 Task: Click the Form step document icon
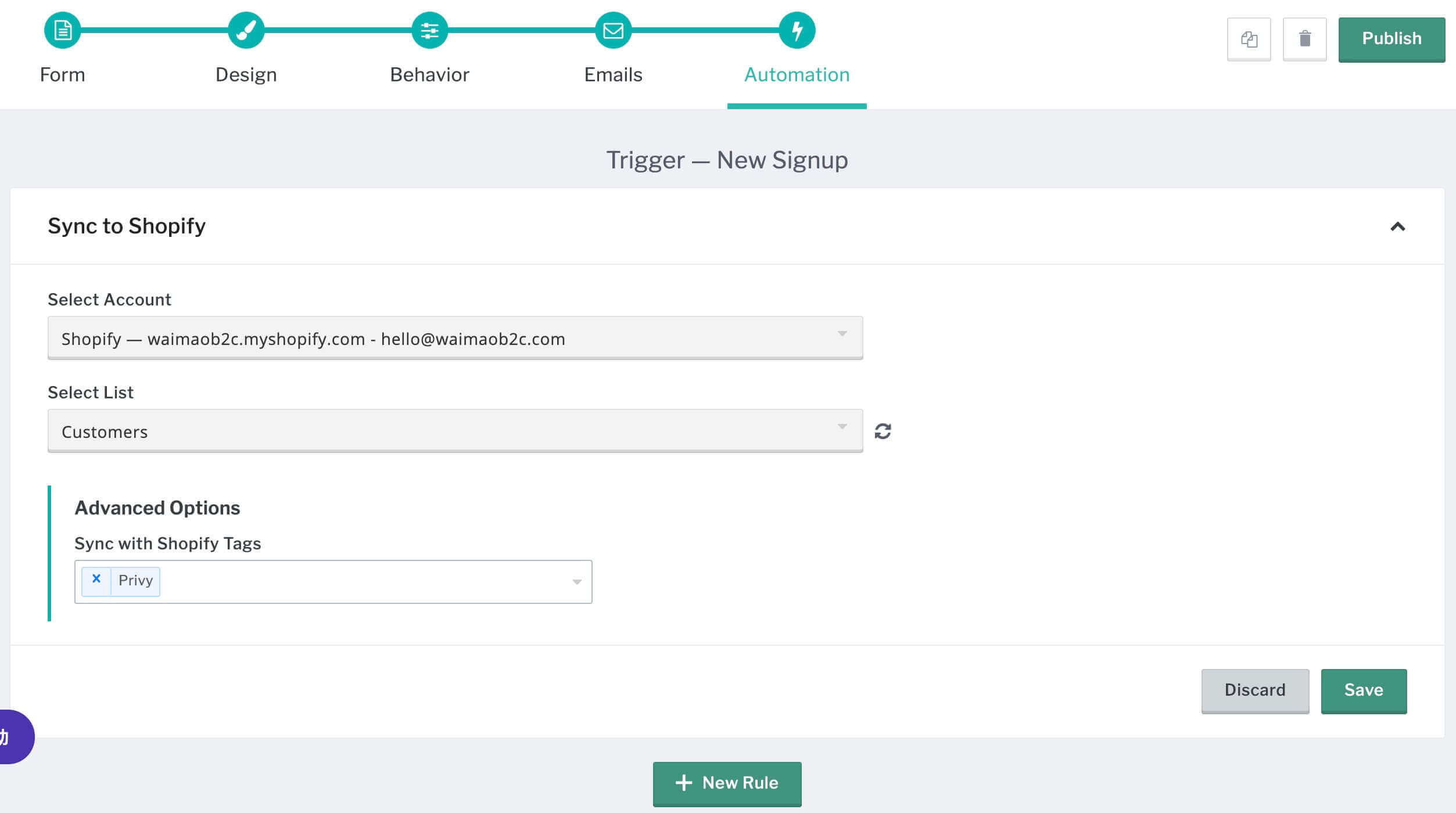(x=62, y=30)
